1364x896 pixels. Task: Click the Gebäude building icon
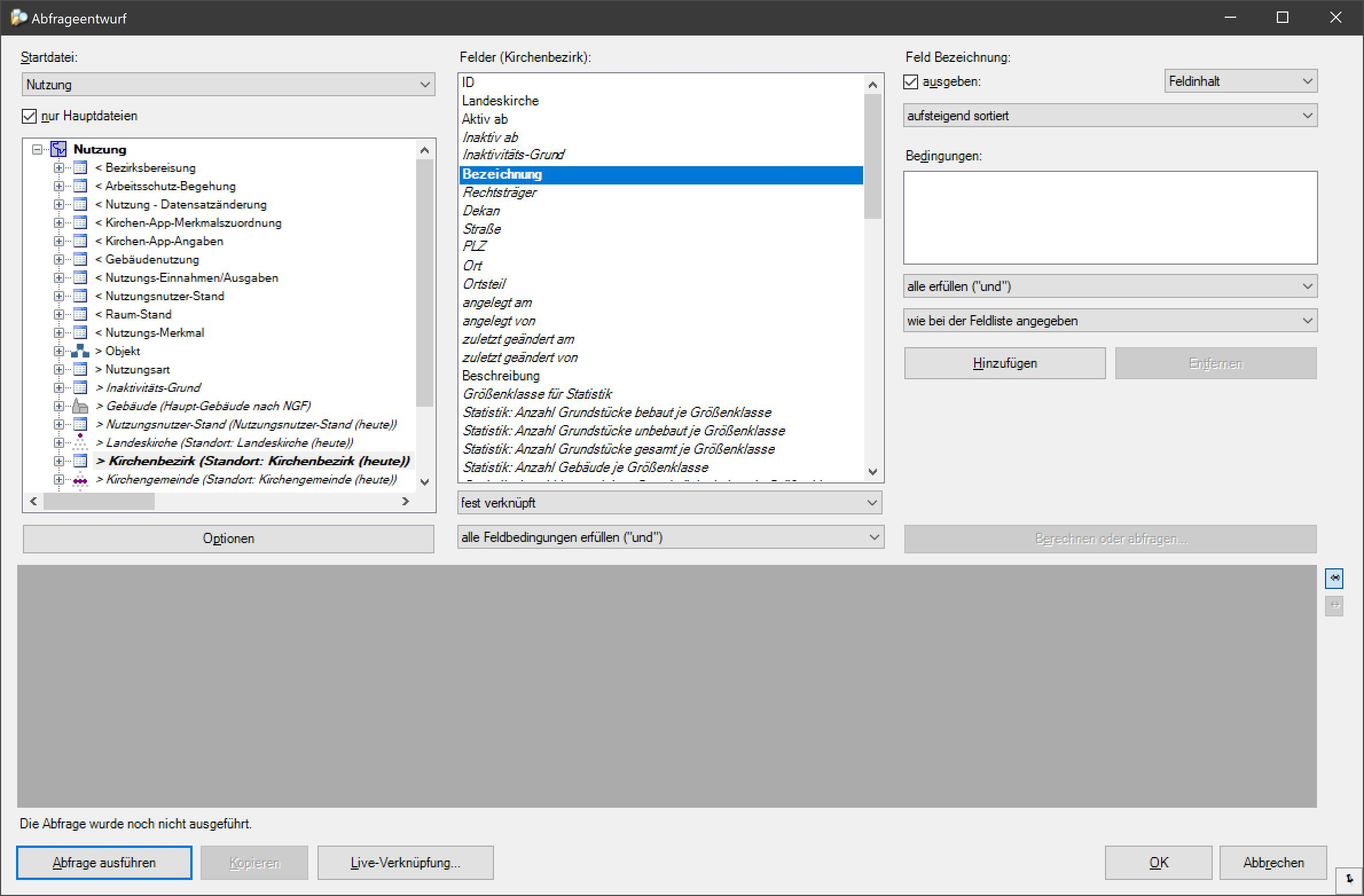point(80,406)
